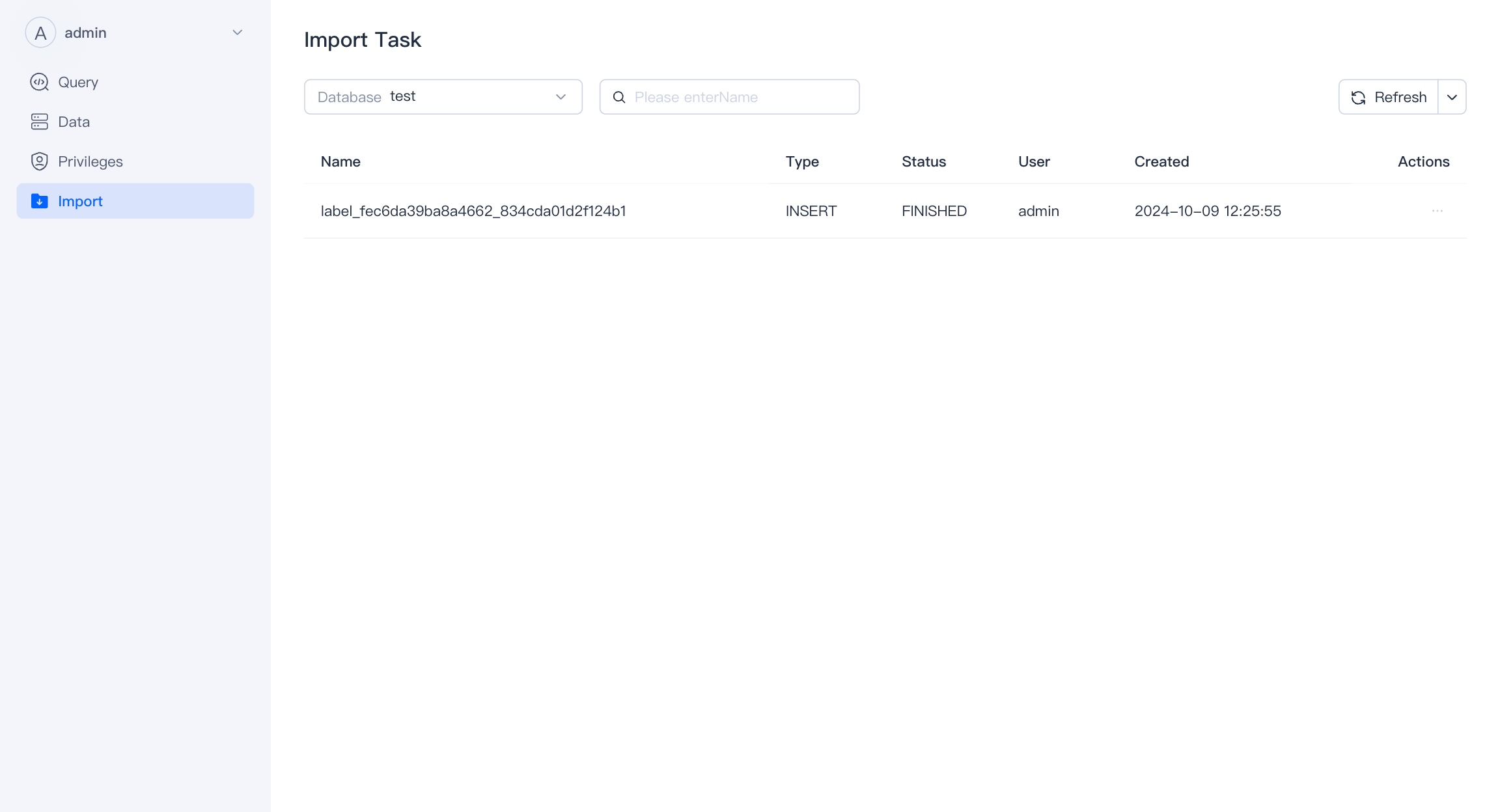
Task: Click the Created column header
Action: point(1161,161)
